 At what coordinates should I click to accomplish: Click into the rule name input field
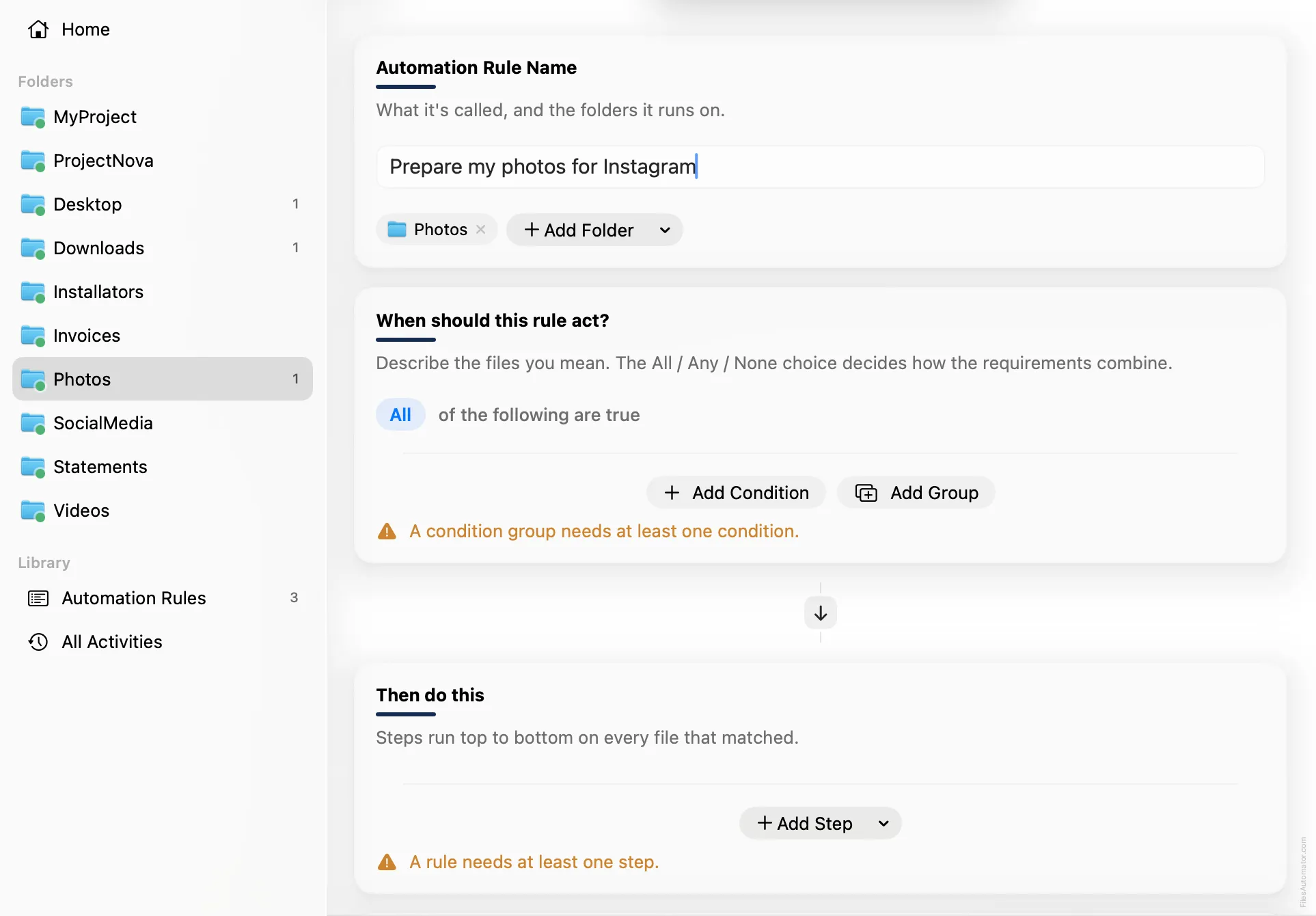click(x=820, y=167)
